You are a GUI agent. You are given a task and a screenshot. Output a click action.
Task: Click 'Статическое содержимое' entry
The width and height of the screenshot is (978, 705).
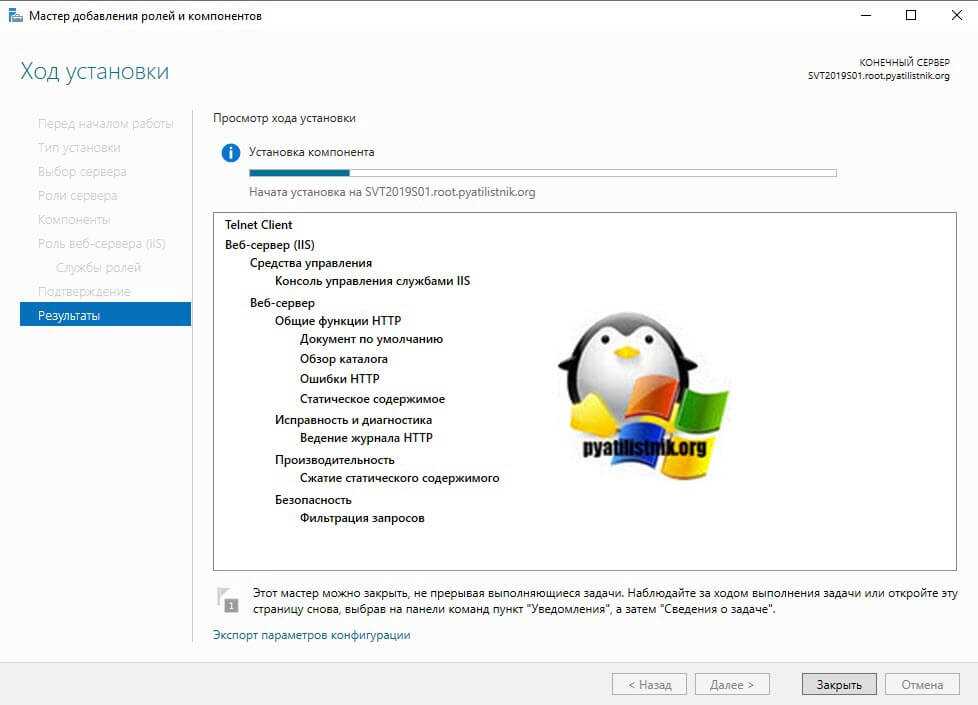click(372, 399)
